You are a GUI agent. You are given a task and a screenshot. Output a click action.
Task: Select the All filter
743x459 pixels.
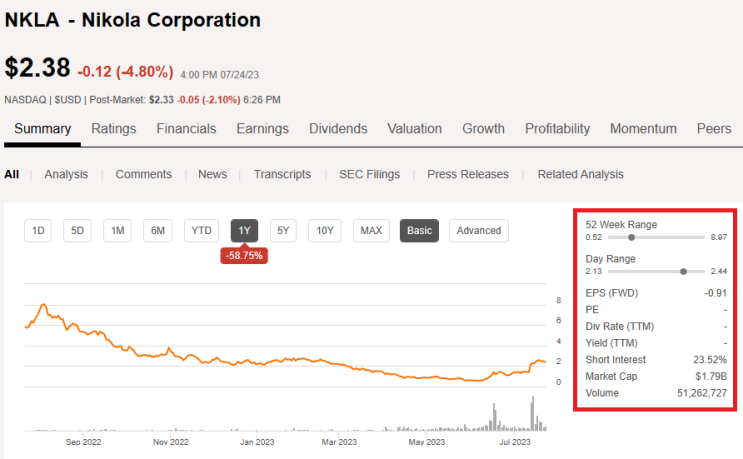12,174
